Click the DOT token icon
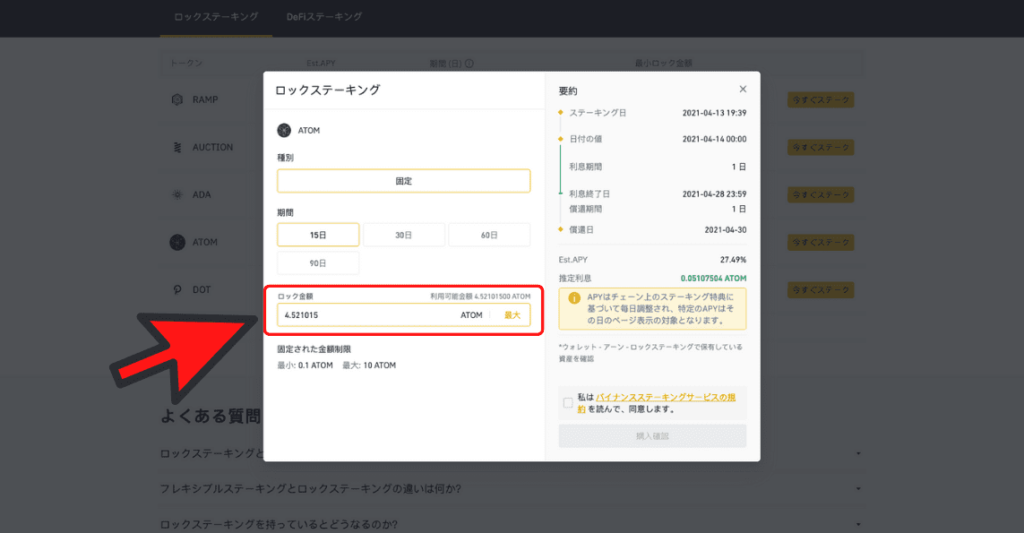This screenshot has height=533, width=1024. point(177,289)
